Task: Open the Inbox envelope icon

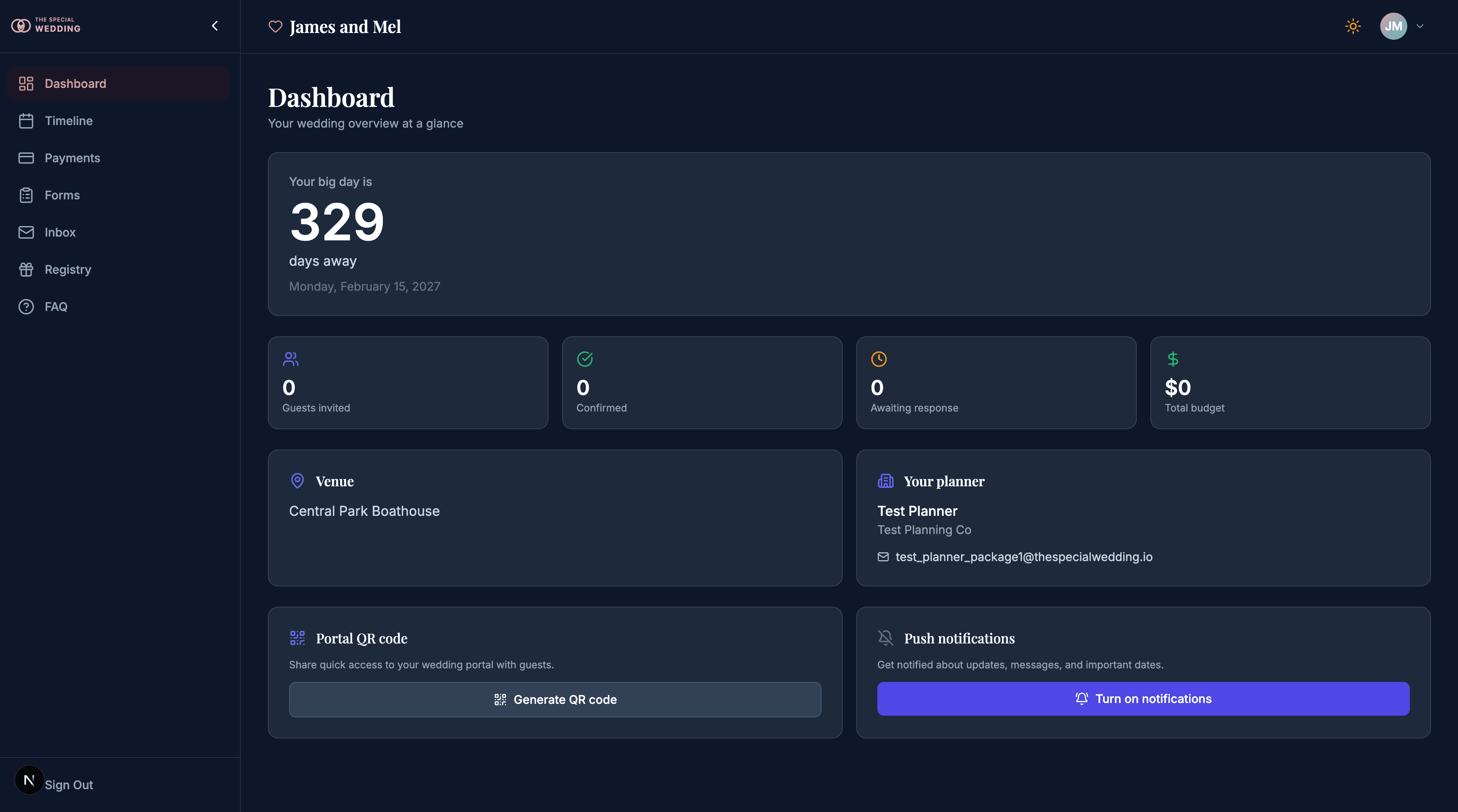Action: point(26,232)
